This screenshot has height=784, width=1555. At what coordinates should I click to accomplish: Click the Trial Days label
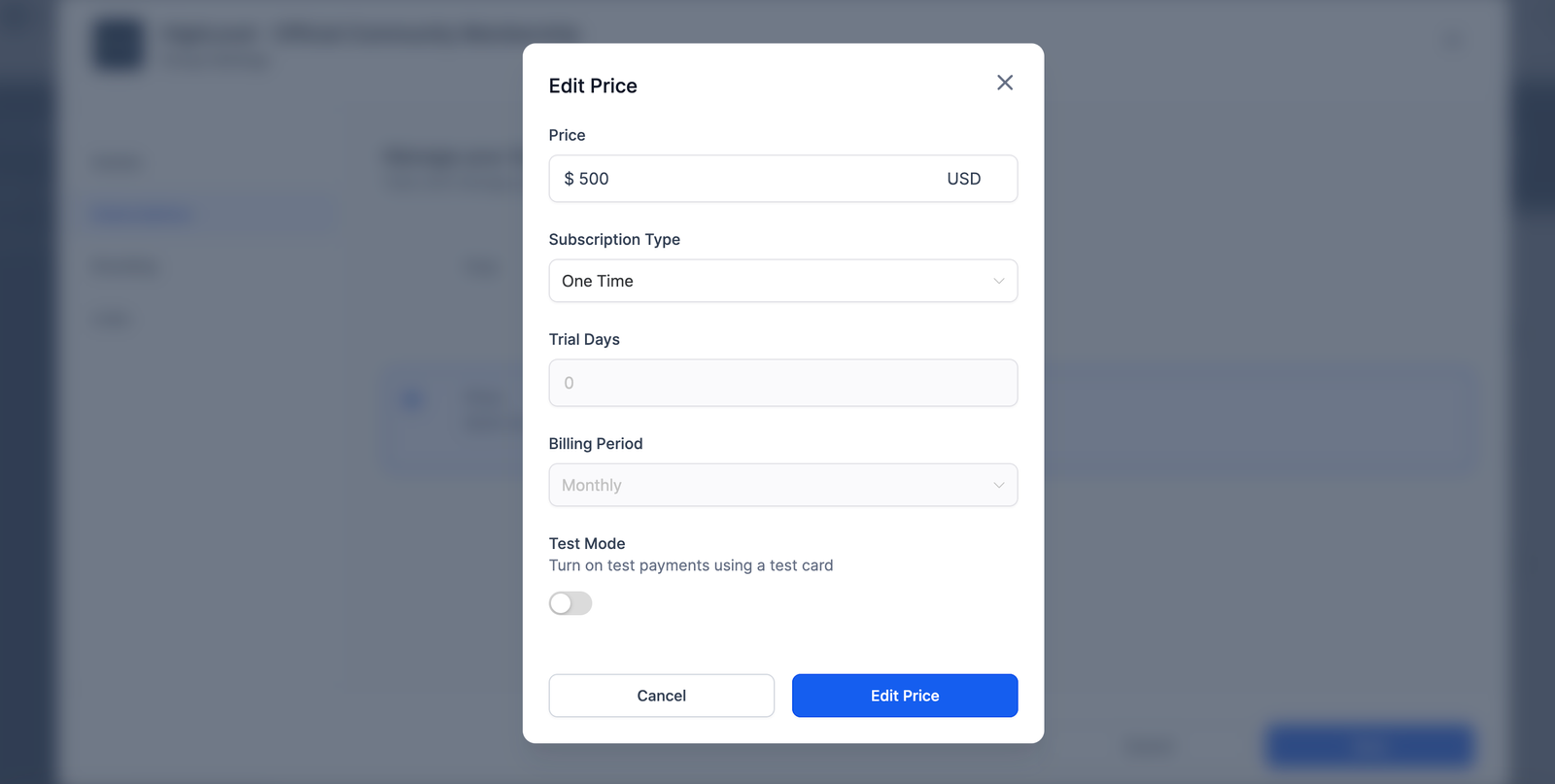584,339
